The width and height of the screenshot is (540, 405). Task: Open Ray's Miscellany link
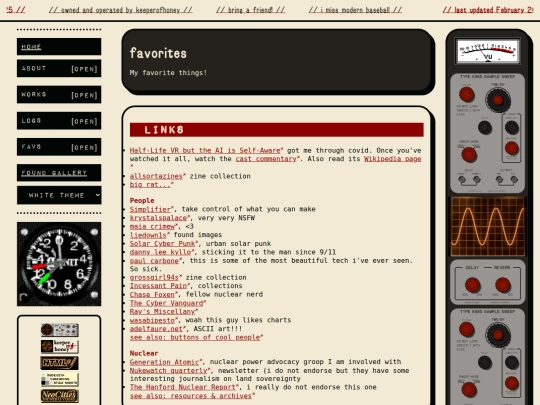point(164,312)
